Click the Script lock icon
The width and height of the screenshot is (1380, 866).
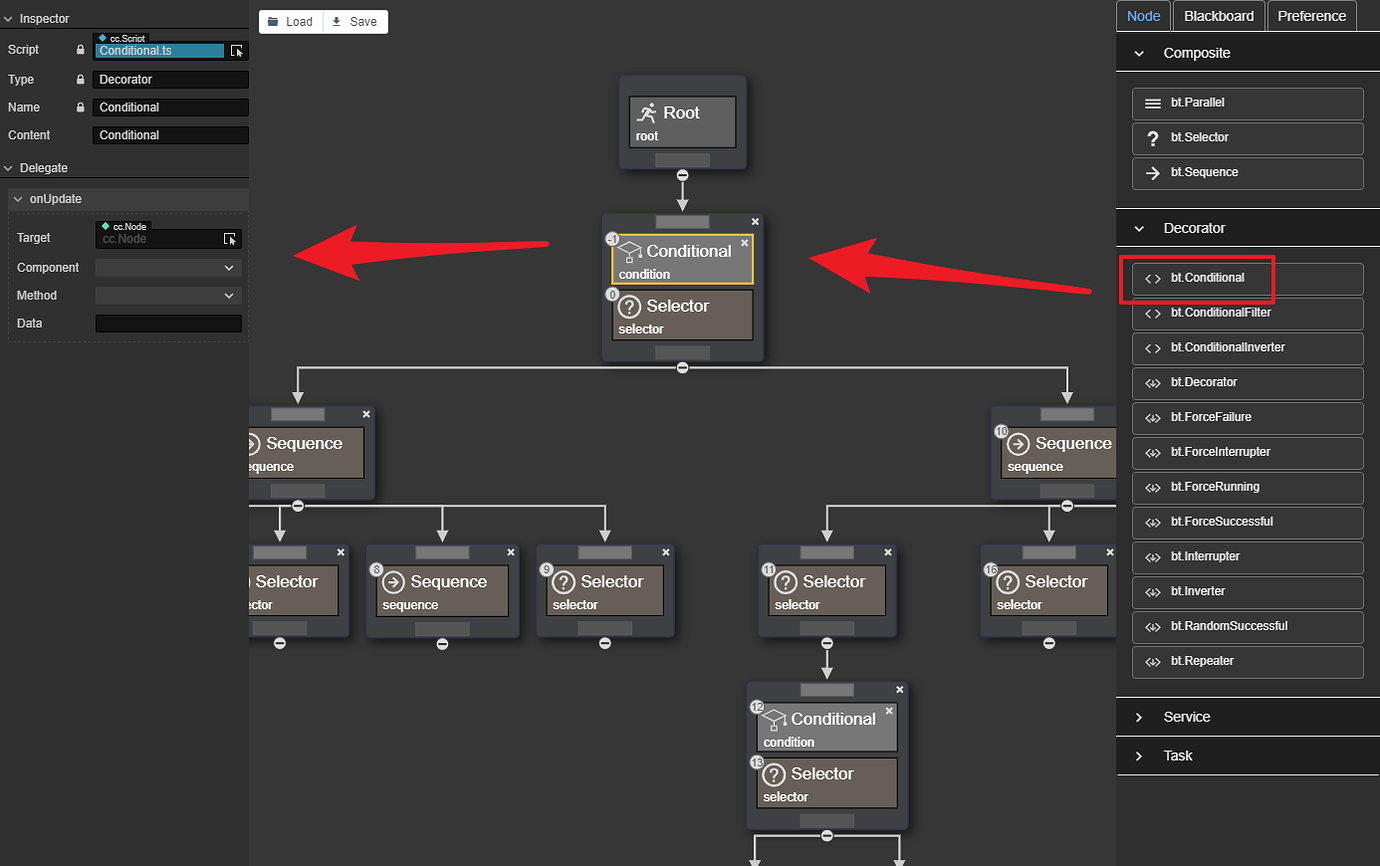click(x=81, y=49)
